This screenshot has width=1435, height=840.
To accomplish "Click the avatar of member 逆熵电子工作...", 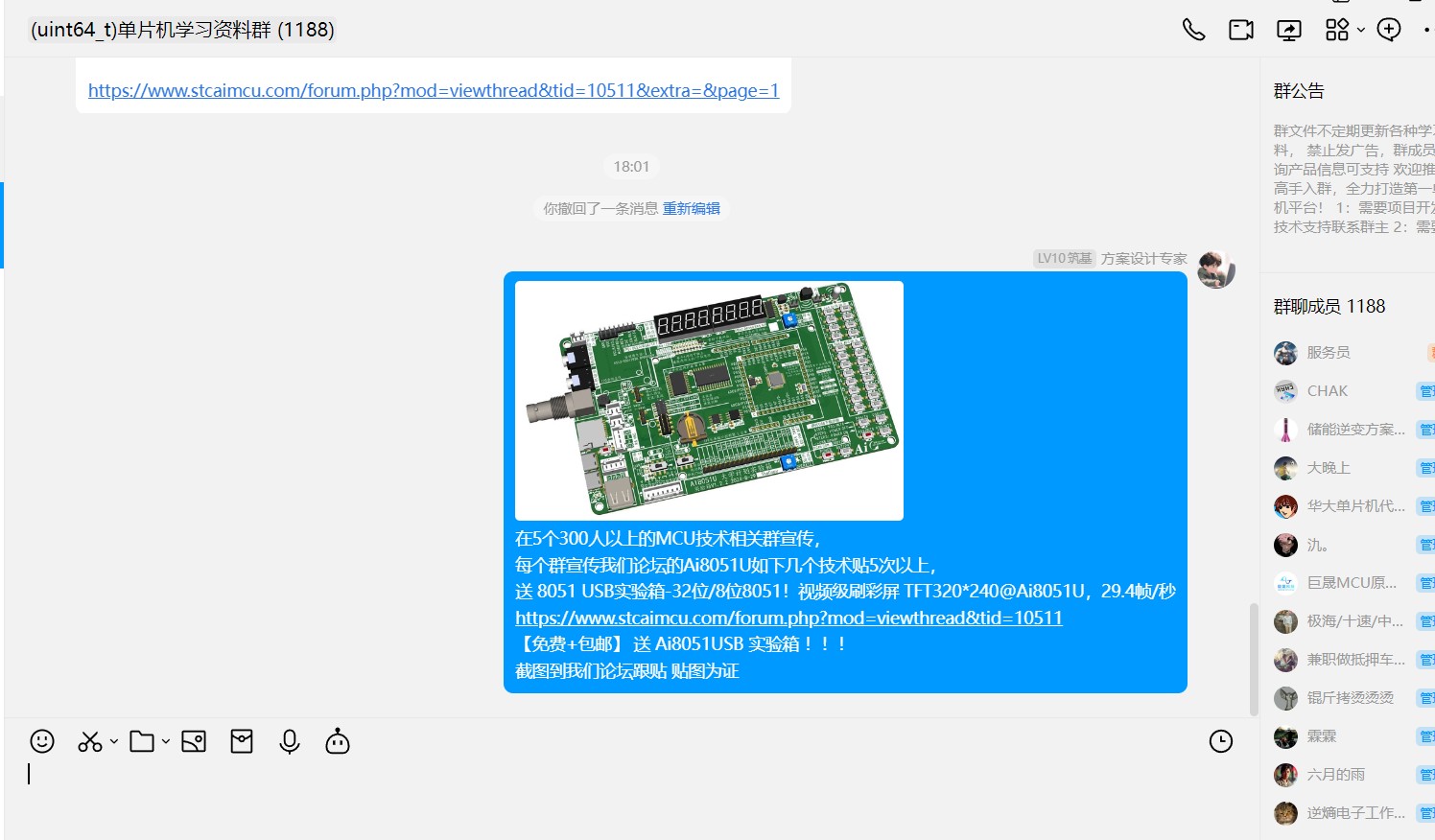I will [1286, 813].
